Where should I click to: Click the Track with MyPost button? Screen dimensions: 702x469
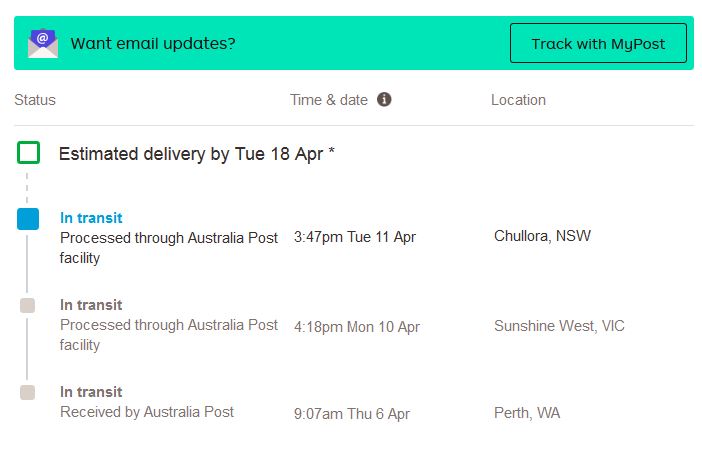(598, 43)
